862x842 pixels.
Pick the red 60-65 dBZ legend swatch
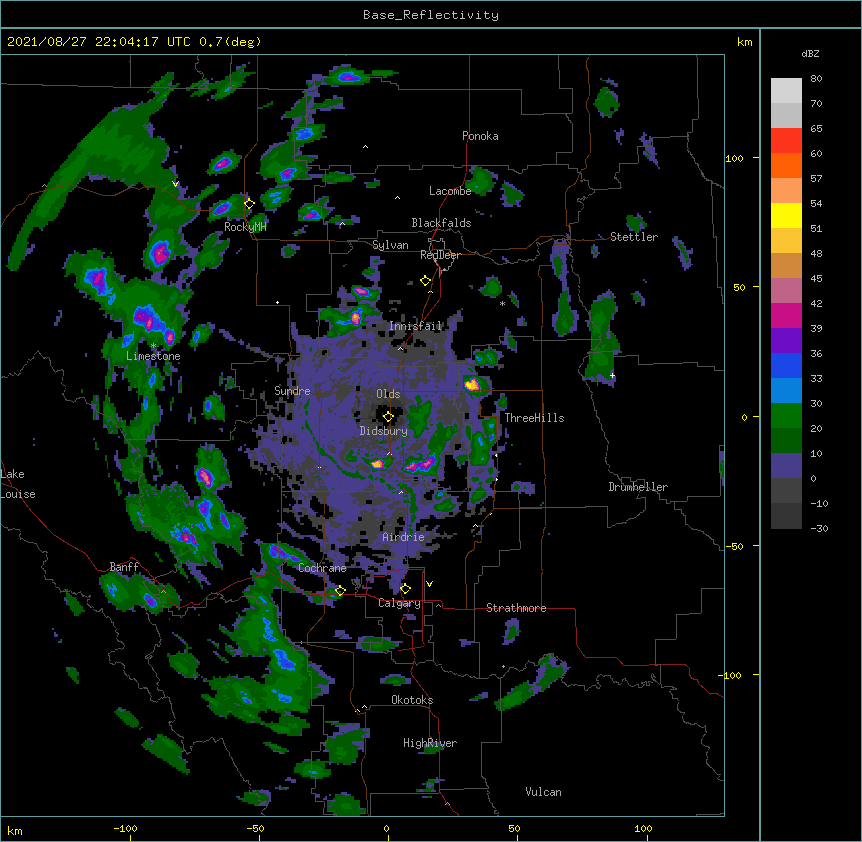786,141
